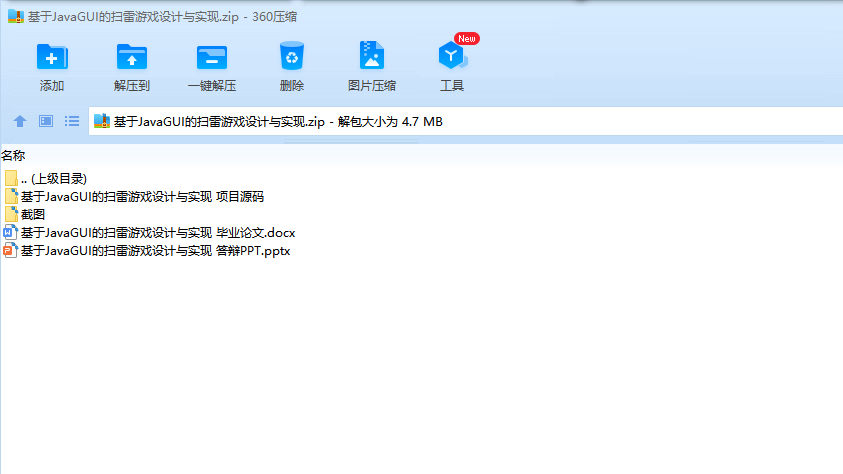Click the Word icon of 毕业论文.docx
Image resolution: width=843 pixels, height=474 pixels.
tap(10, 233)
